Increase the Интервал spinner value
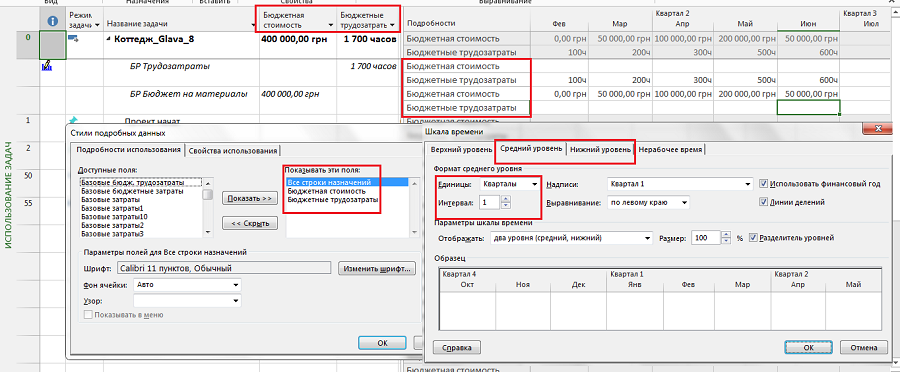The image size is (900, 372). click(506, 199)
